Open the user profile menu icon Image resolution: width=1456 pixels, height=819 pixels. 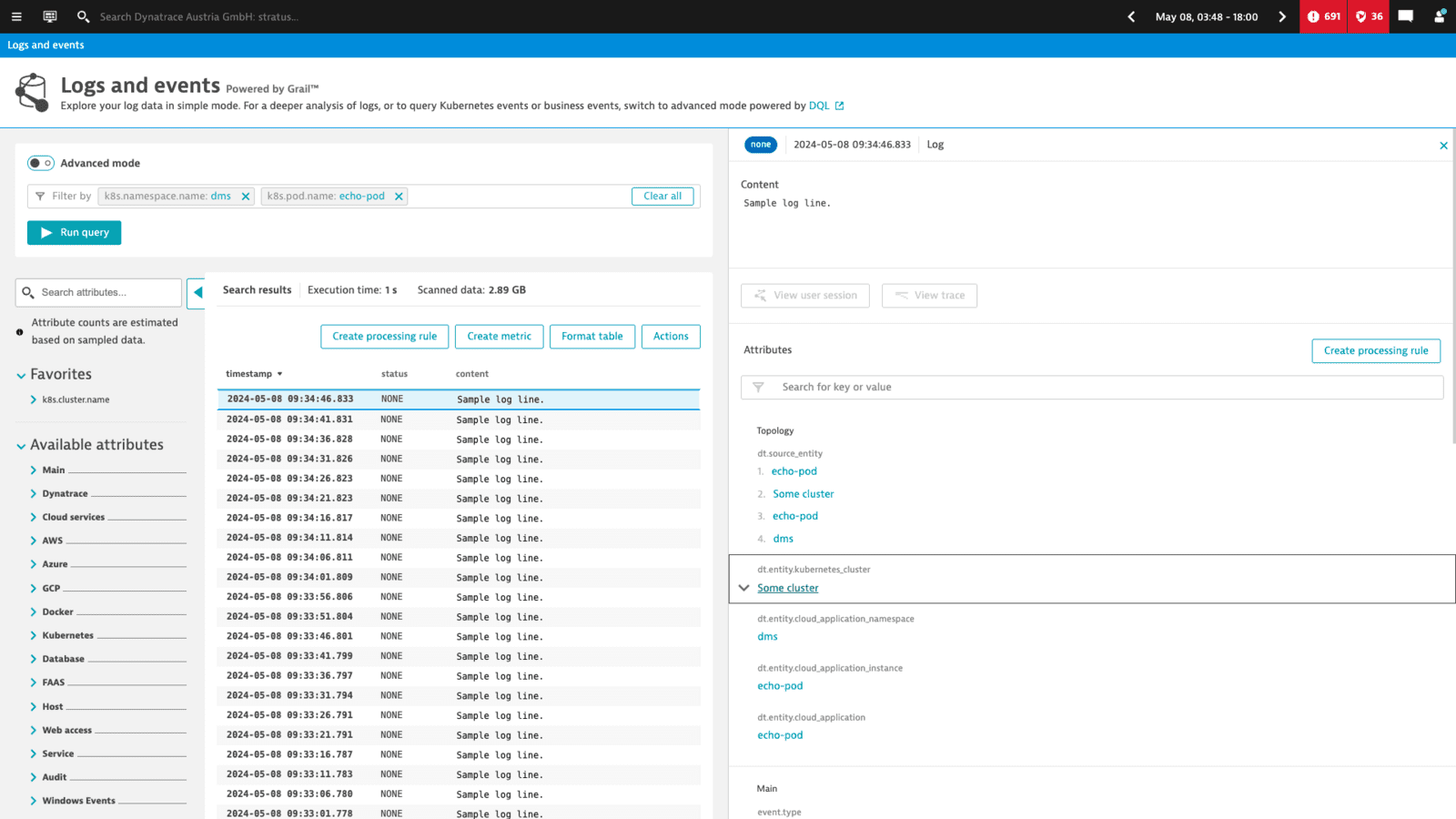[x=1440, y=16]
